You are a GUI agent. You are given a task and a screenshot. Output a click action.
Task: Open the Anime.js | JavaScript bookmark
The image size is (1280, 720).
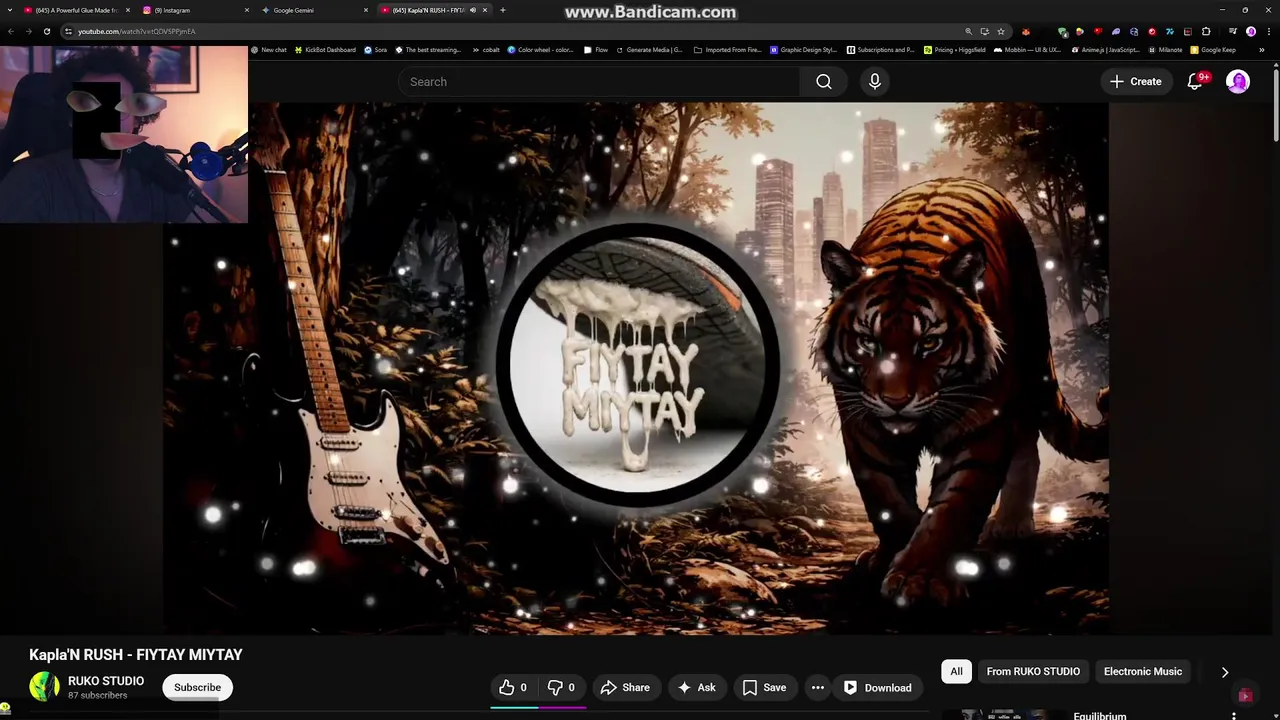[x=1104, y=49]
